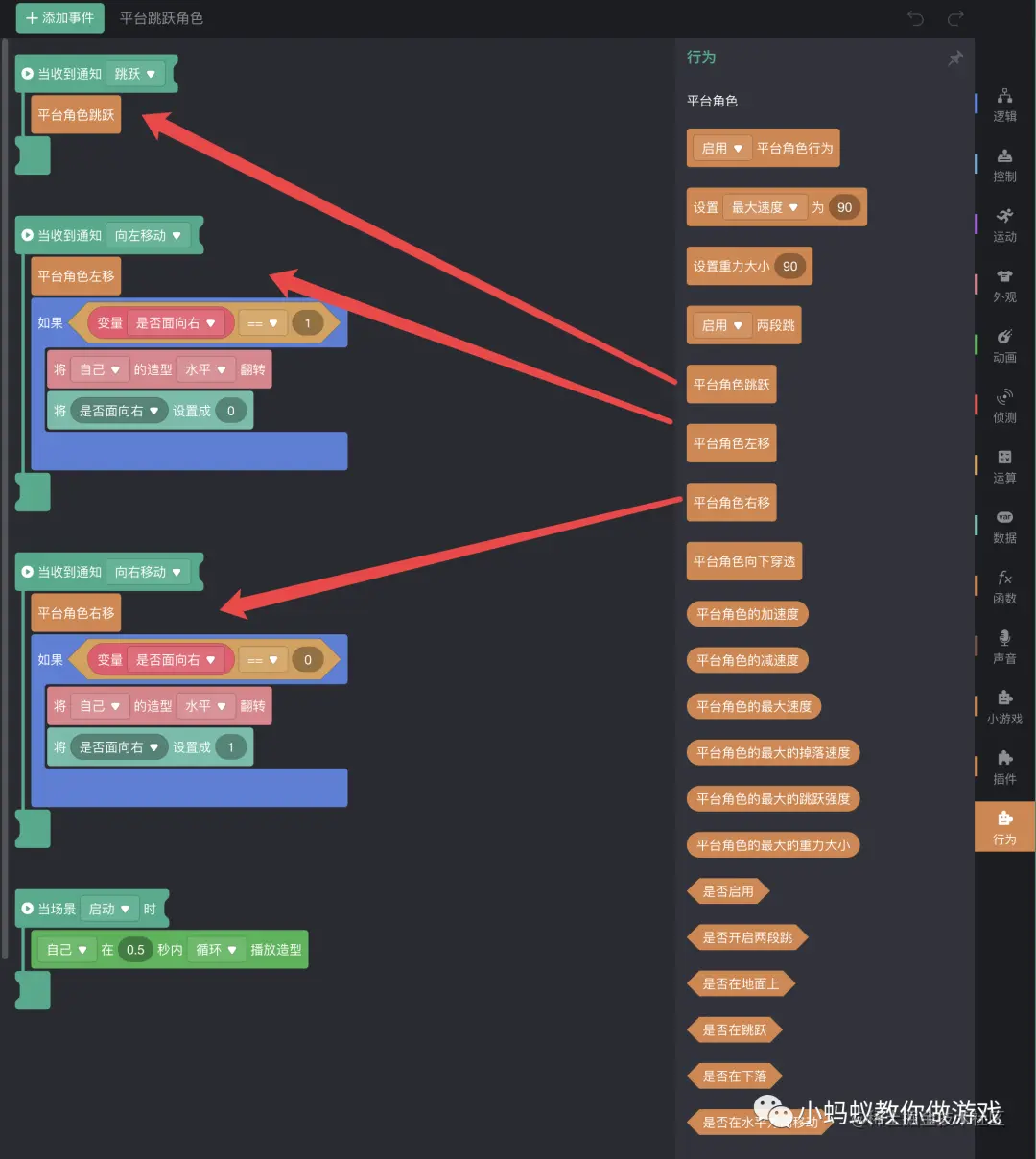The height and width of the screenshot is (1159, 1036).
Task: Open the scene 启动 event dropdown
Action: coord(108,909)
